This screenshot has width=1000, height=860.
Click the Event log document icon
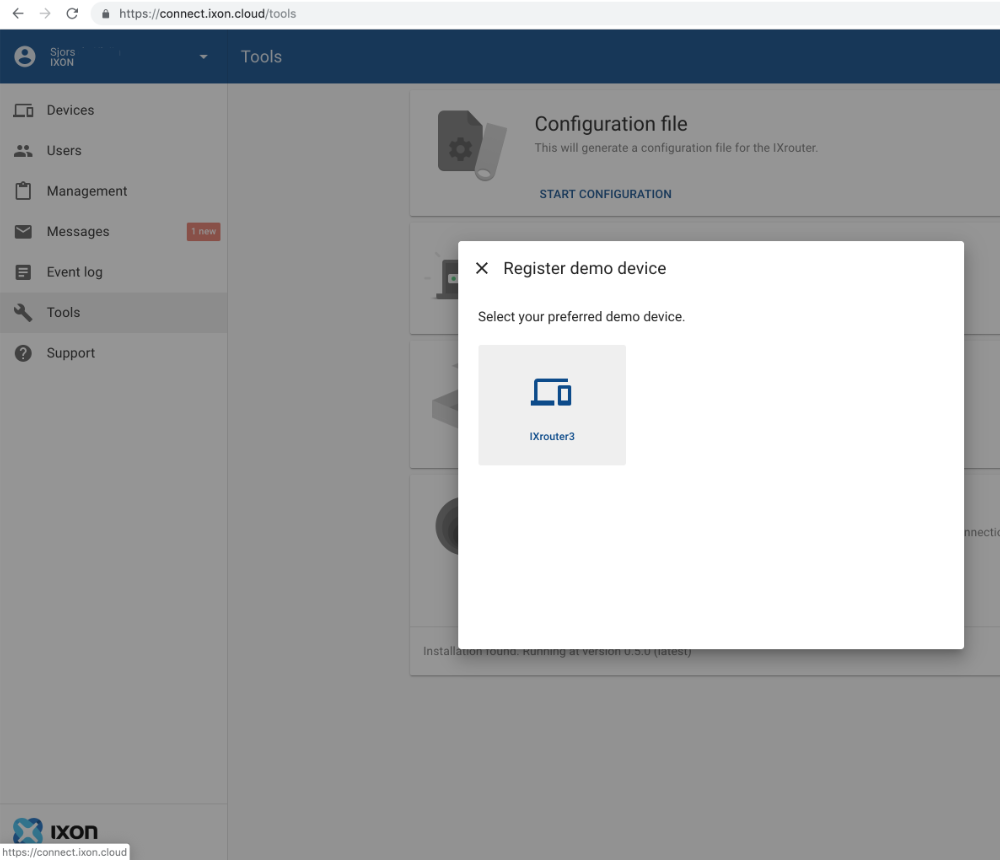coord(22,271)
